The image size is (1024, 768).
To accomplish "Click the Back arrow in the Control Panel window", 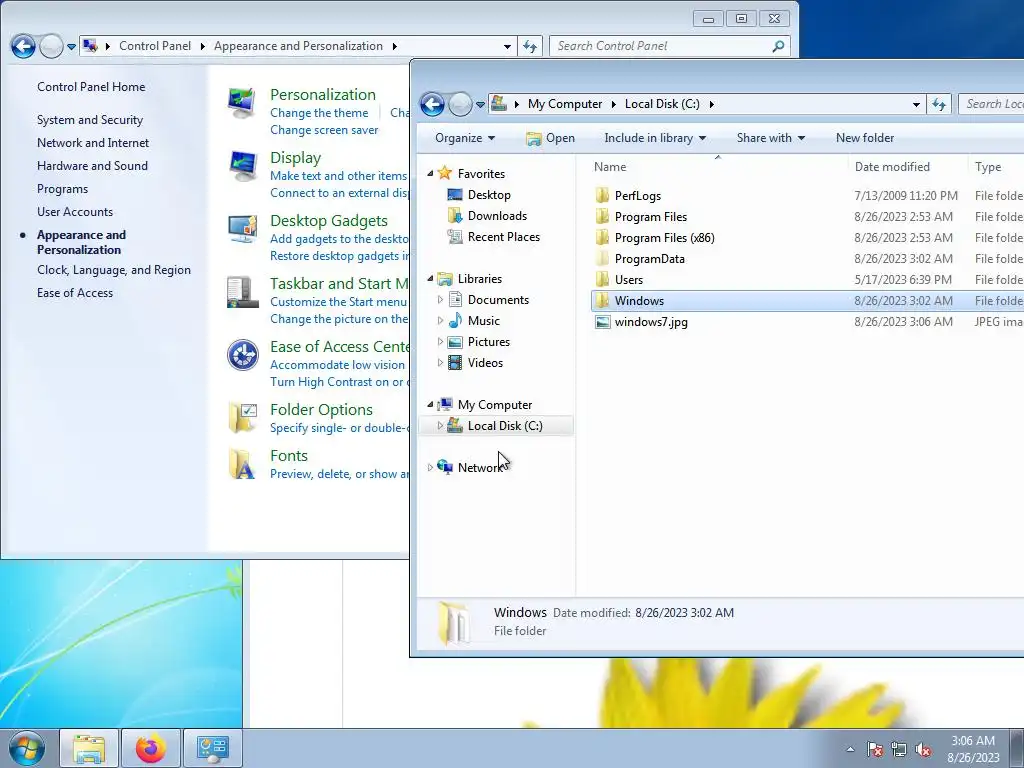I will click(x=24, y=46).
